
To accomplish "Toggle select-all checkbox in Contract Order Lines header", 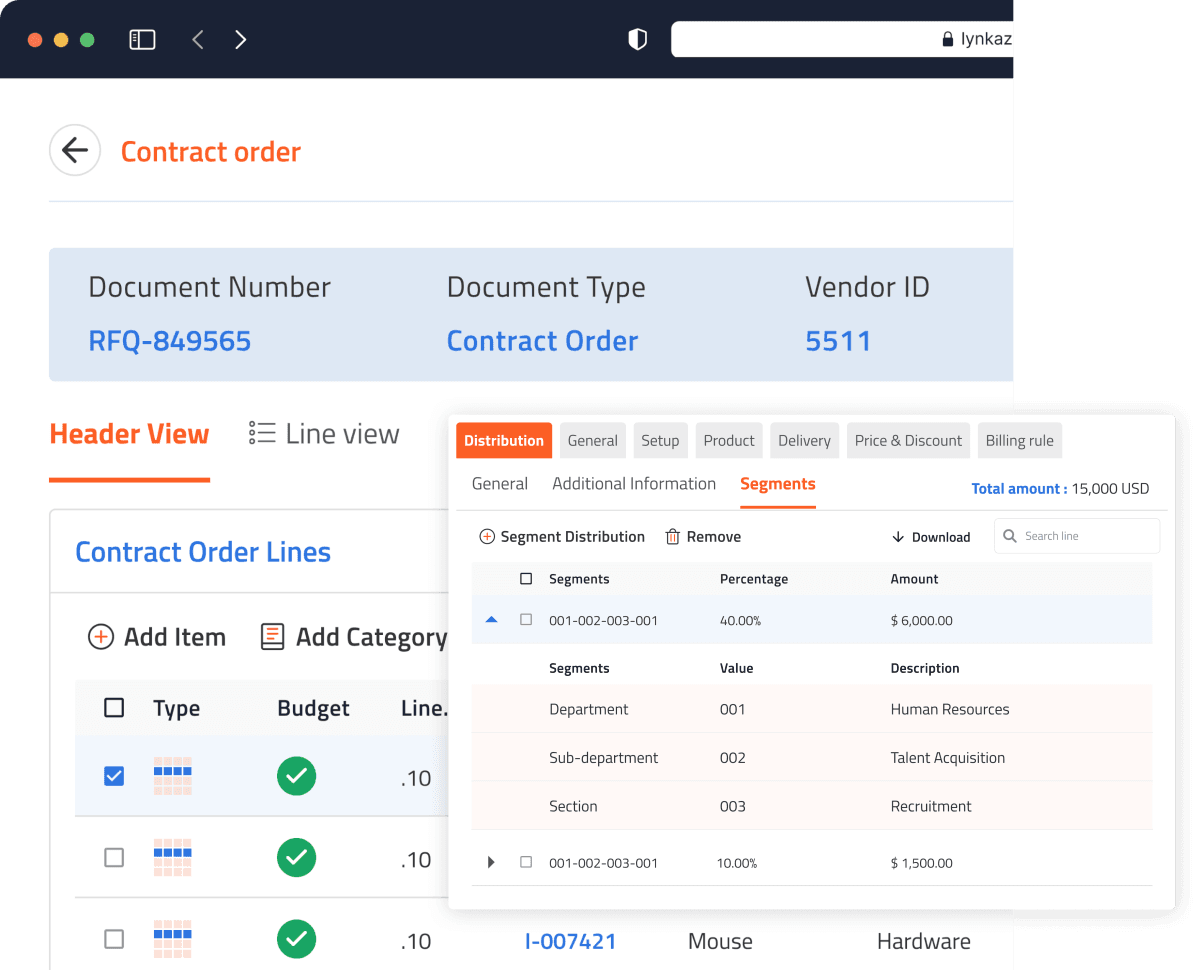I will pyautogui.click(x=114, y=708).
